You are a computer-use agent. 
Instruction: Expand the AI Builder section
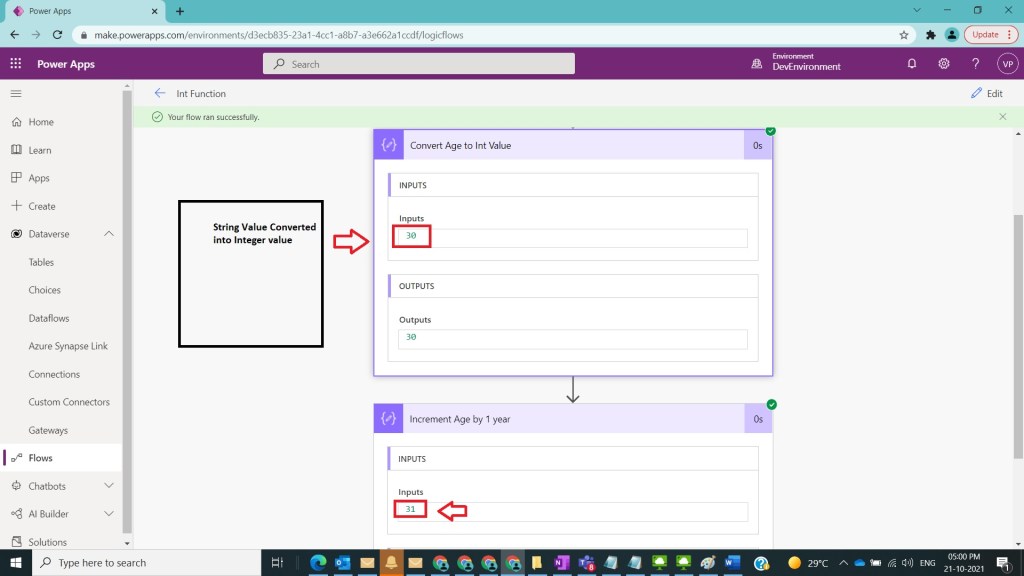pyautogui.click(x=109, y=514)
